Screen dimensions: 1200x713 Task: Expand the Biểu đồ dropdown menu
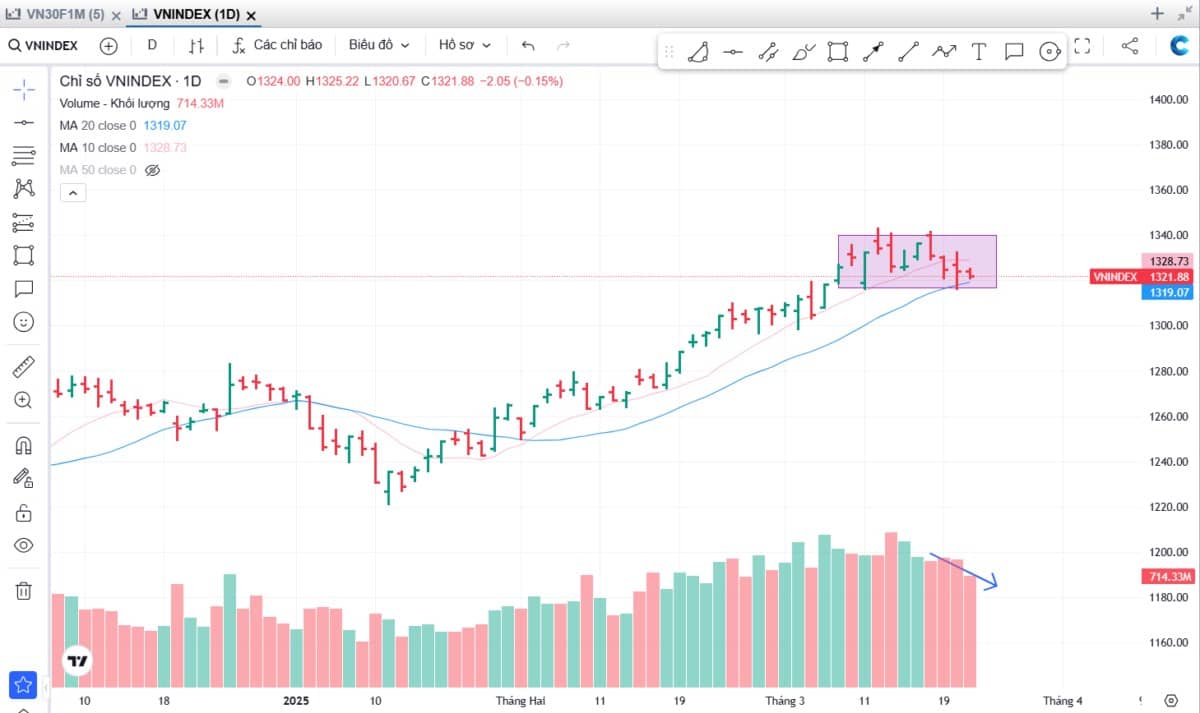click(378, 45)
